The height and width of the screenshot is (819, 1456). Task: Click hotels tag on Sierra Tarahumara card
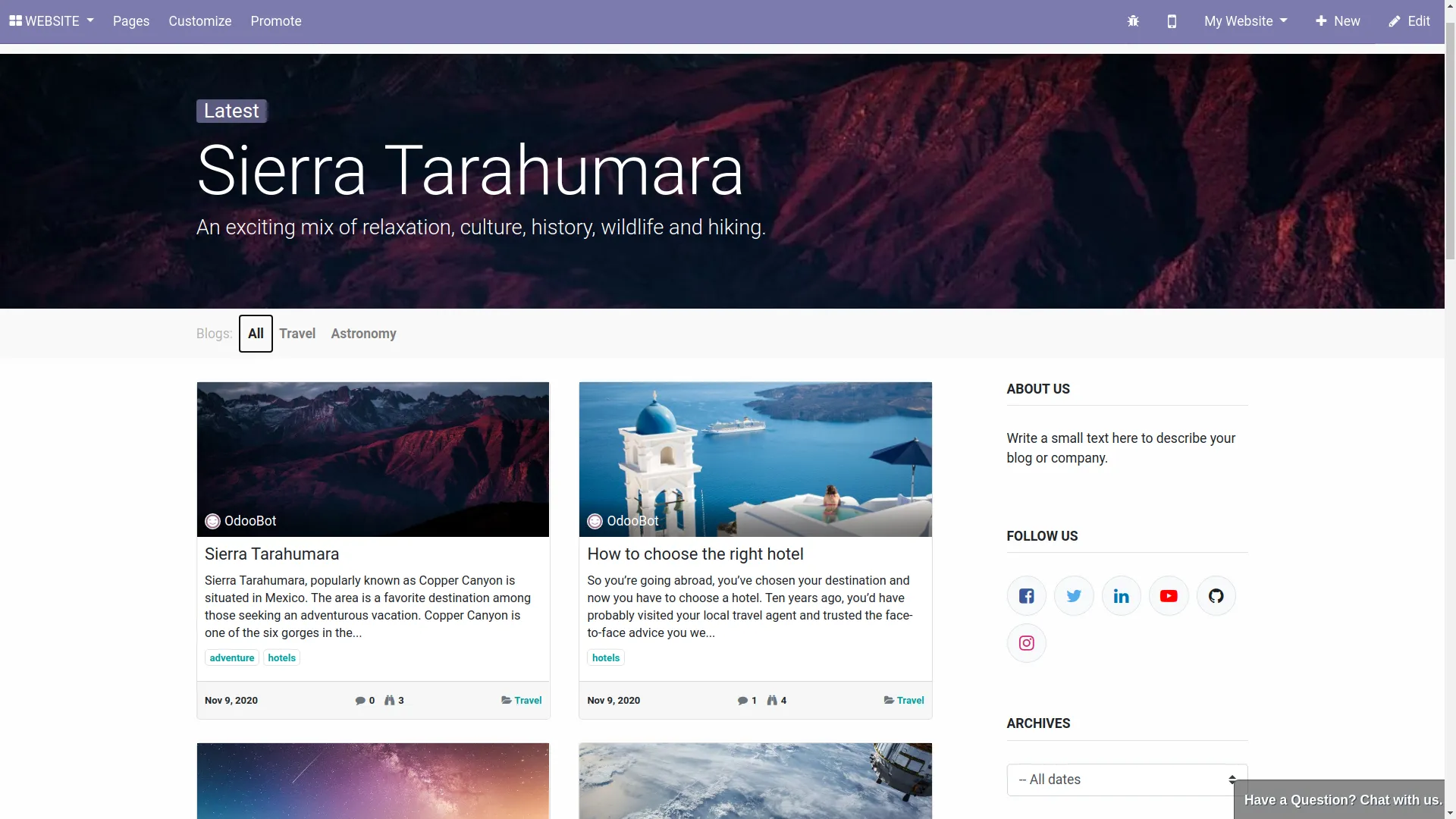[x=281, y=658]
